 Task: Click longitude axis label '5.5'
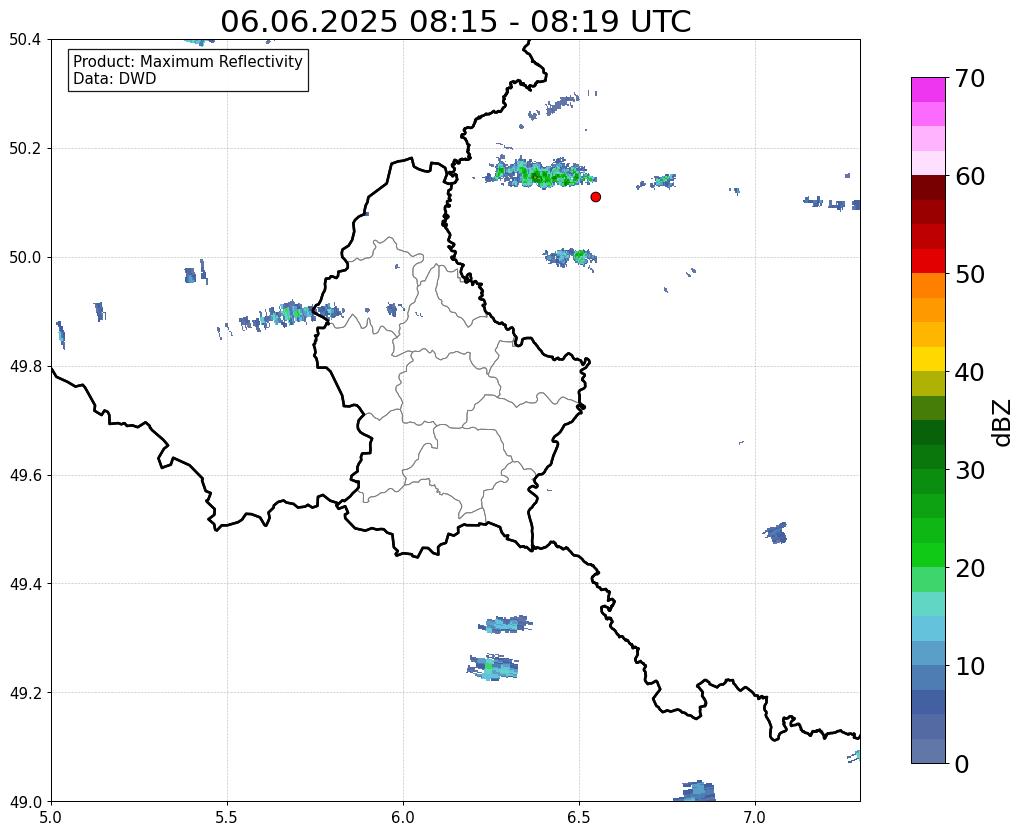point(227,818)
